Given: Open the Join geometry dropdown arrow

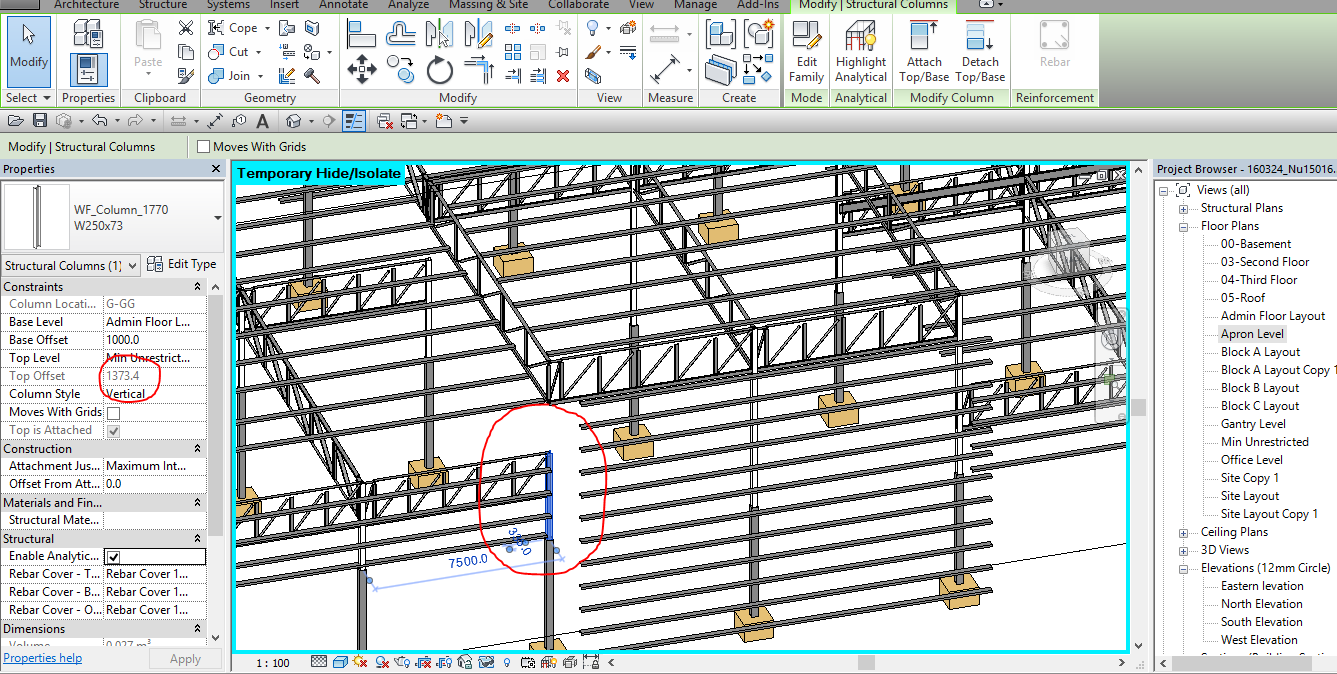Looking at the screenshot, I should 261,76.
